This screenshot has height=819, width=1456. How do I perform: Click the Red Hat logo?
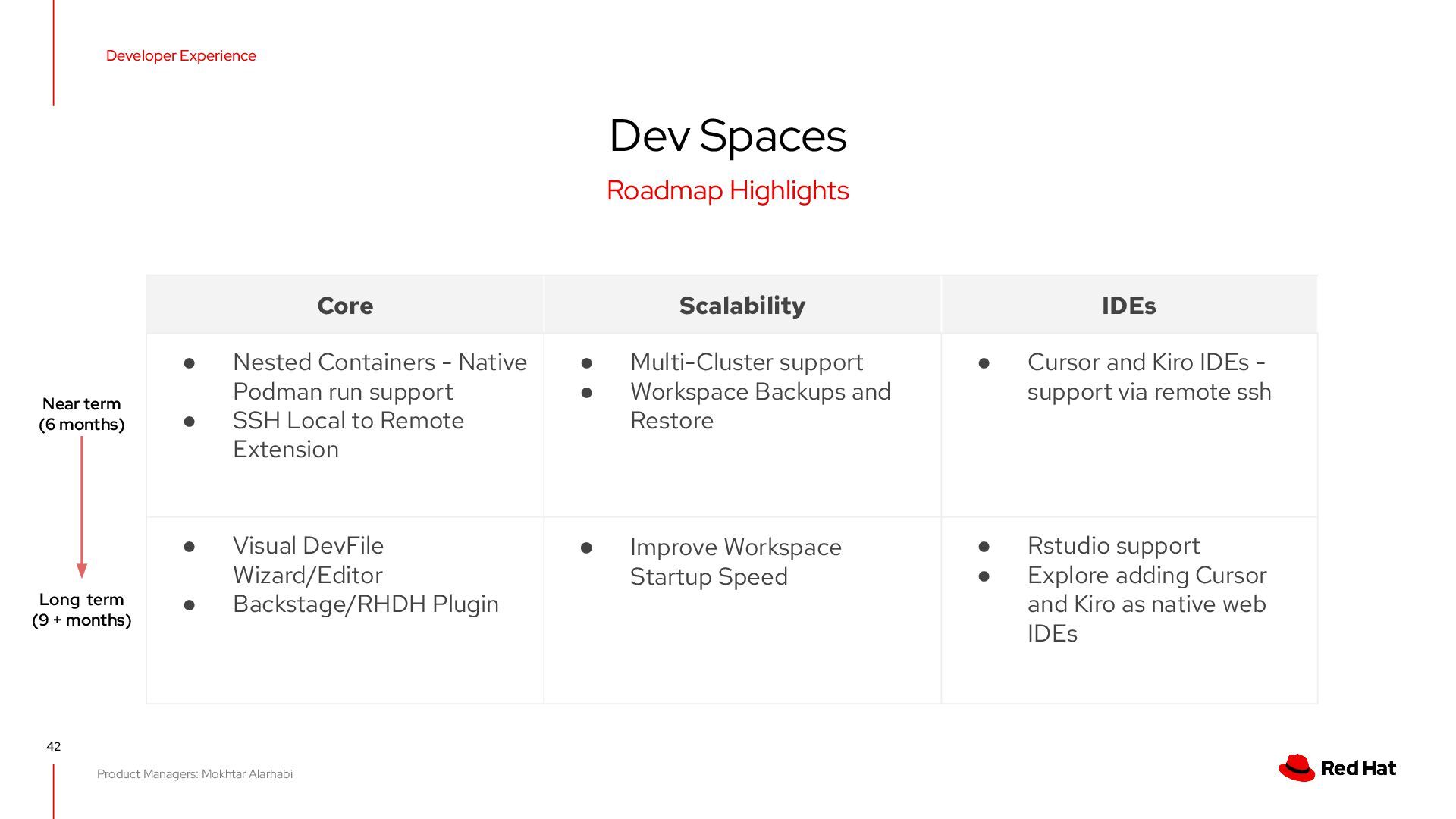tap(1336, 767)
